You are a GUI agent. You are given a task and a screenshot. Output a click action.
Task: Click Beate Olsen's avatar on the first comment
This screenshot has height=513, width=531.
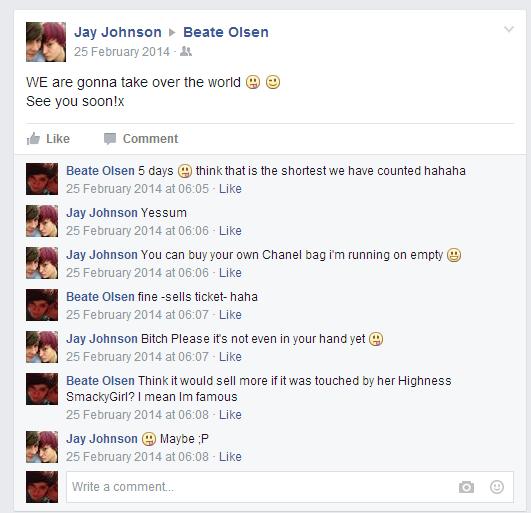click(x=42, y=179)
